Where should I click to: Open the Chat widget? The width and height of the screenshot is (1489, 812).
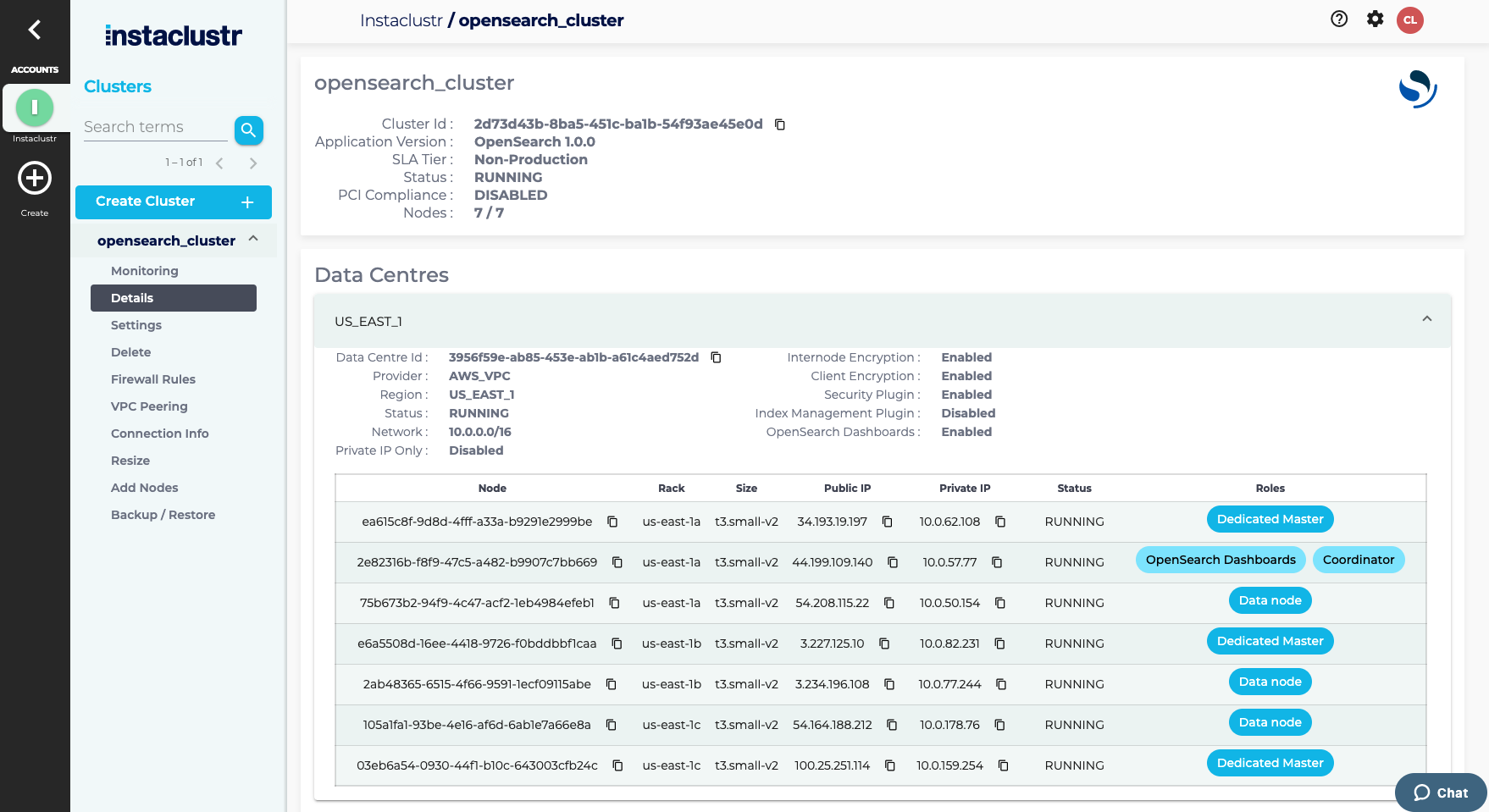1441,793
